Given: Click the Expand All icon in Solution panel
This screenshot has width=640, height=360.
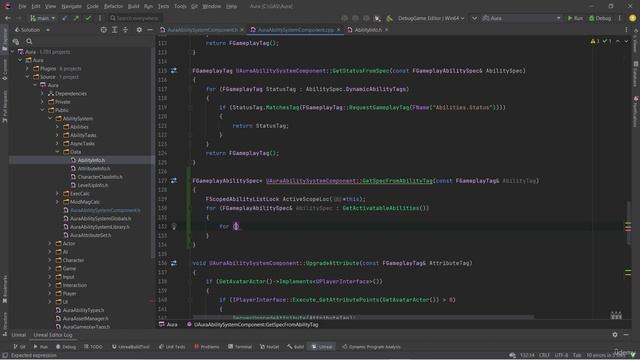Looking at the screenshot, I should coord(115,30).
